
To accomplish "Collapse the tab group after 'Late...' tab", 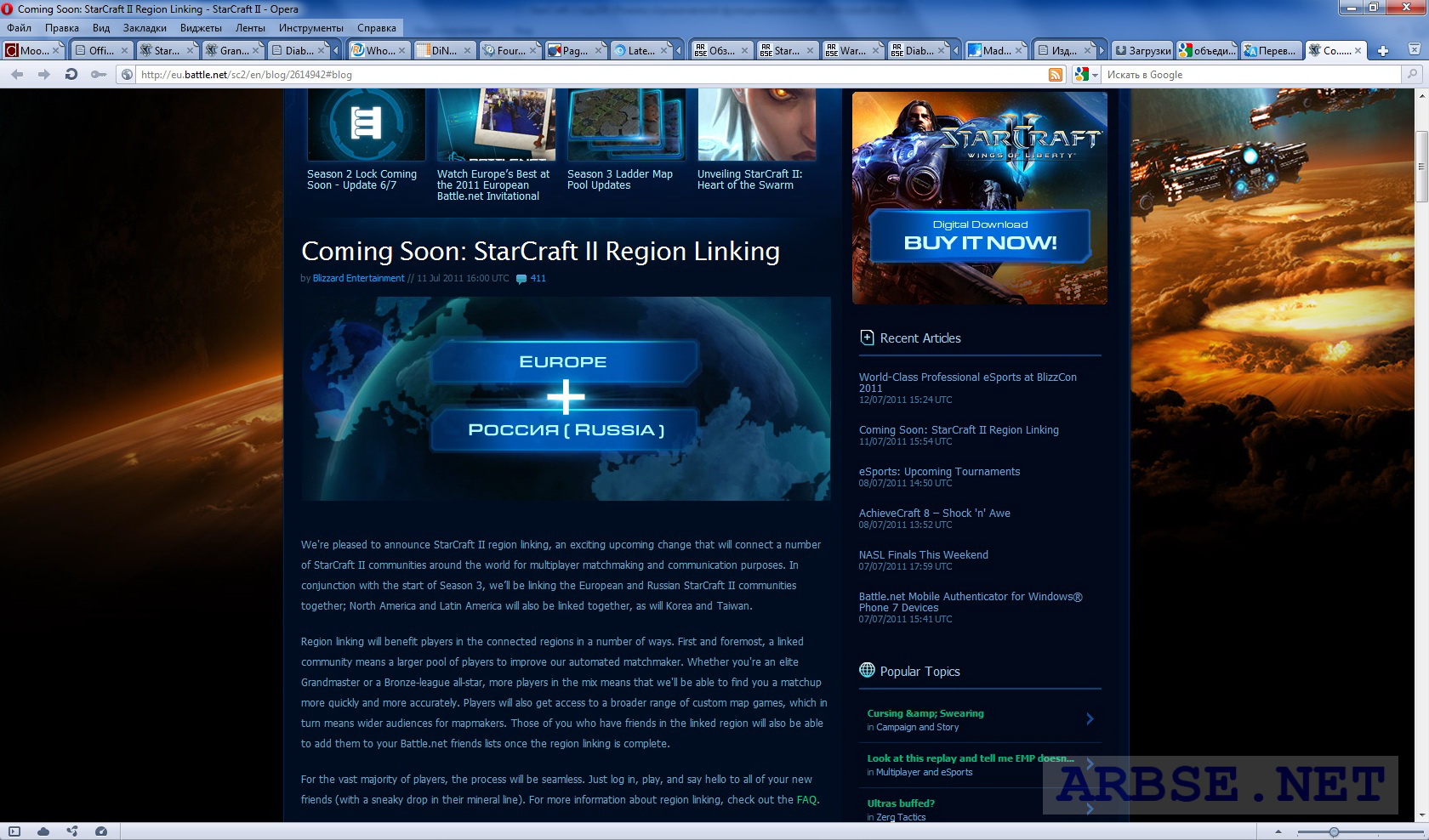I will tap(679, 50).
